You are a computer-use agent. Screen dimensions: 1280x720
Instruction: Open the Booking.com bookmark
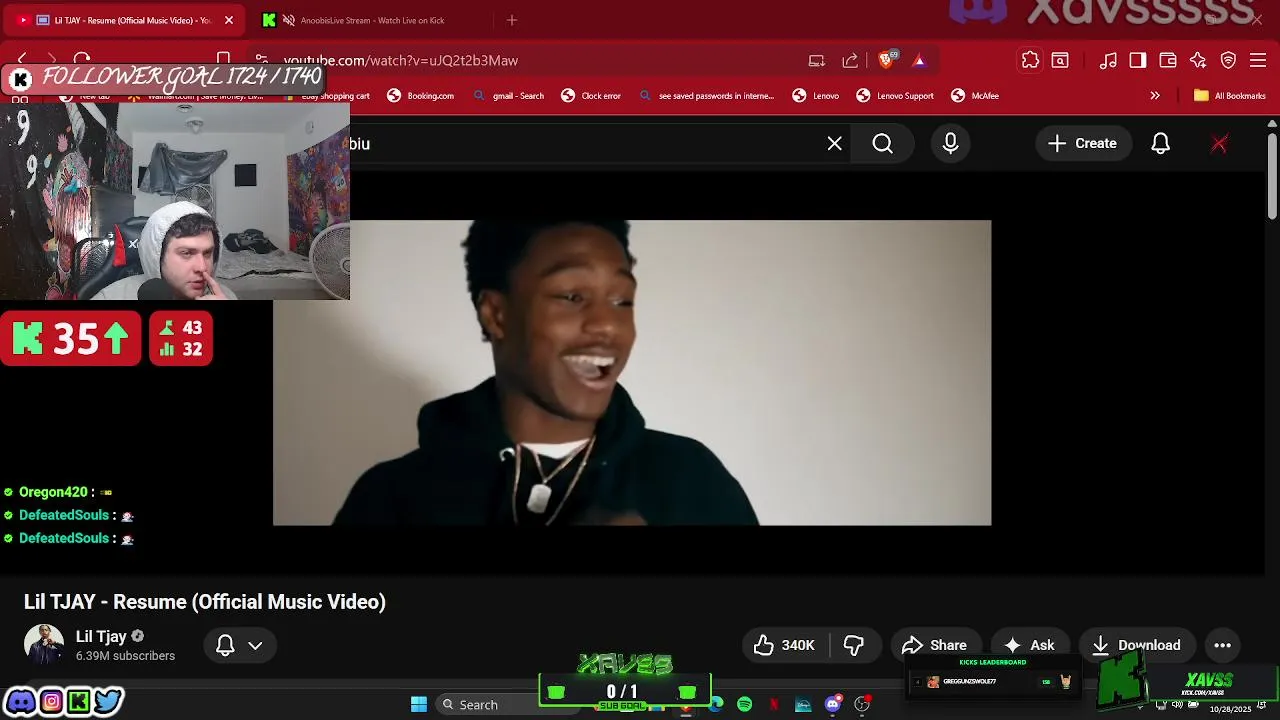420,96
